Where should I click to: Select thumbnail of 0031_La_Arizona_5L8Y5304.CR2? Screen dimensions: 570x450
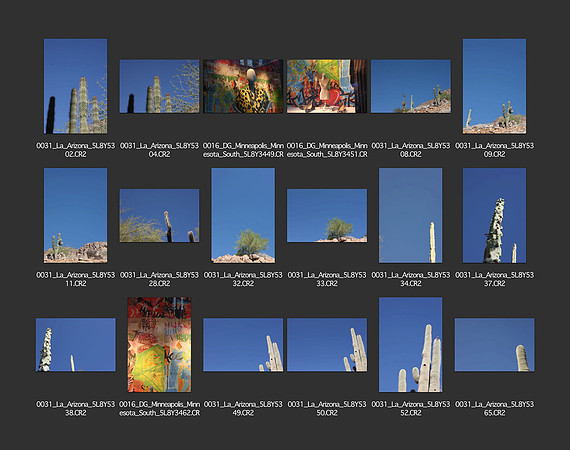point(160,86)
